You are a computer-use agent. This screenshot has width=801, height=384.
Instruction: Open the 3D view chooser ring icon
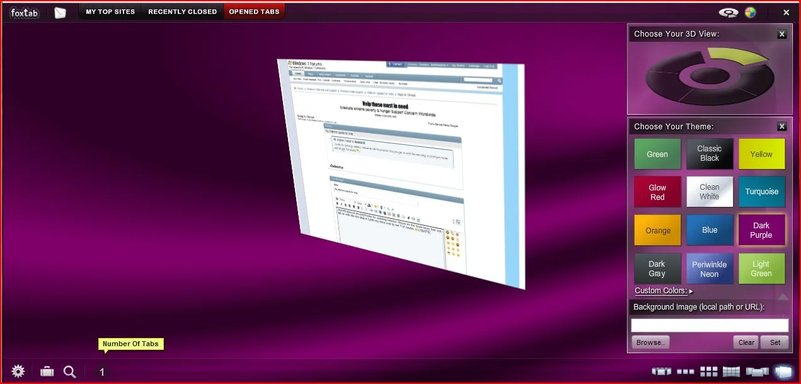click(x=728, y=13)
